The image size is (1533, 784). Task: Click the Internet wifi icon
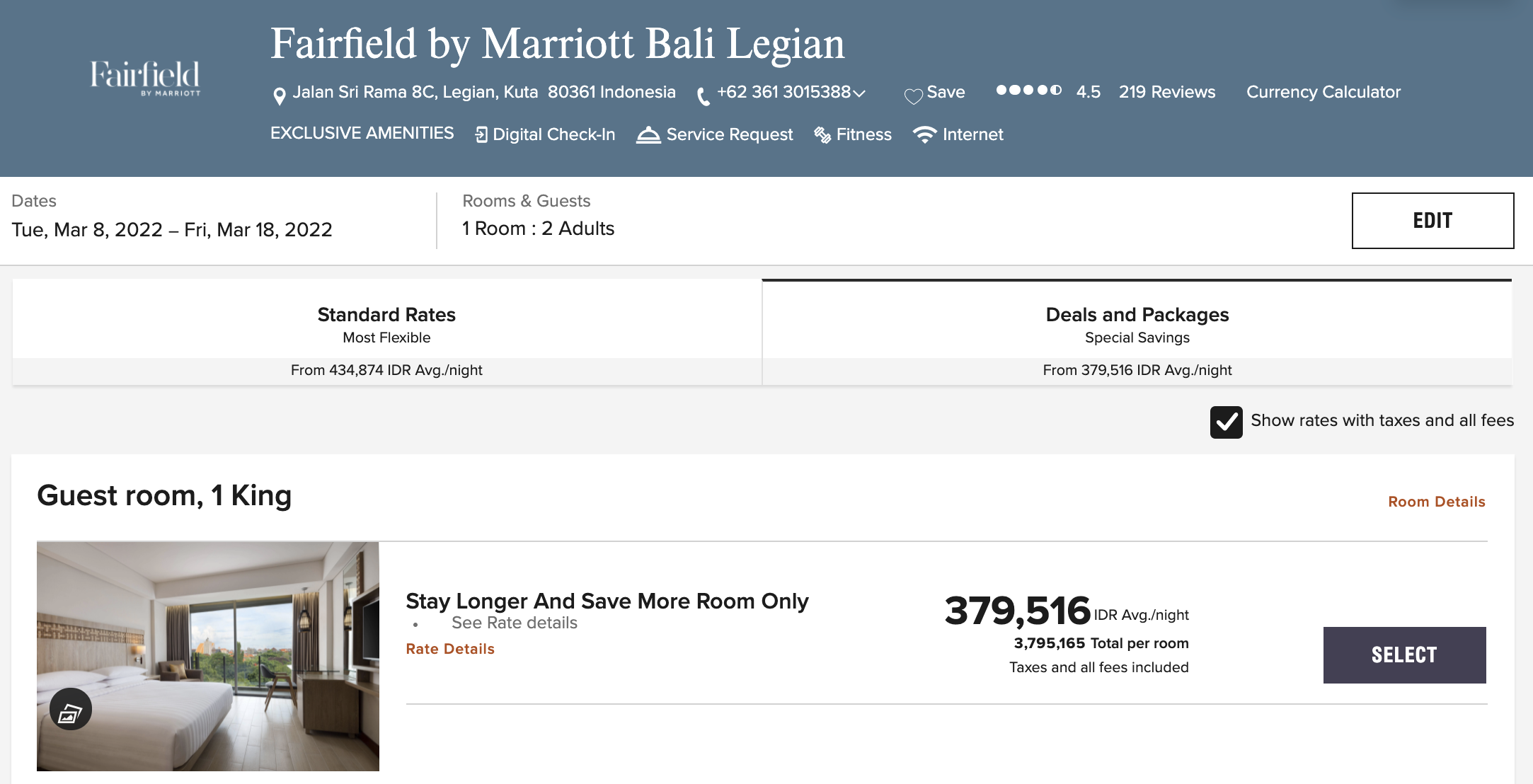pyautogui.click(x=924, y=134)
